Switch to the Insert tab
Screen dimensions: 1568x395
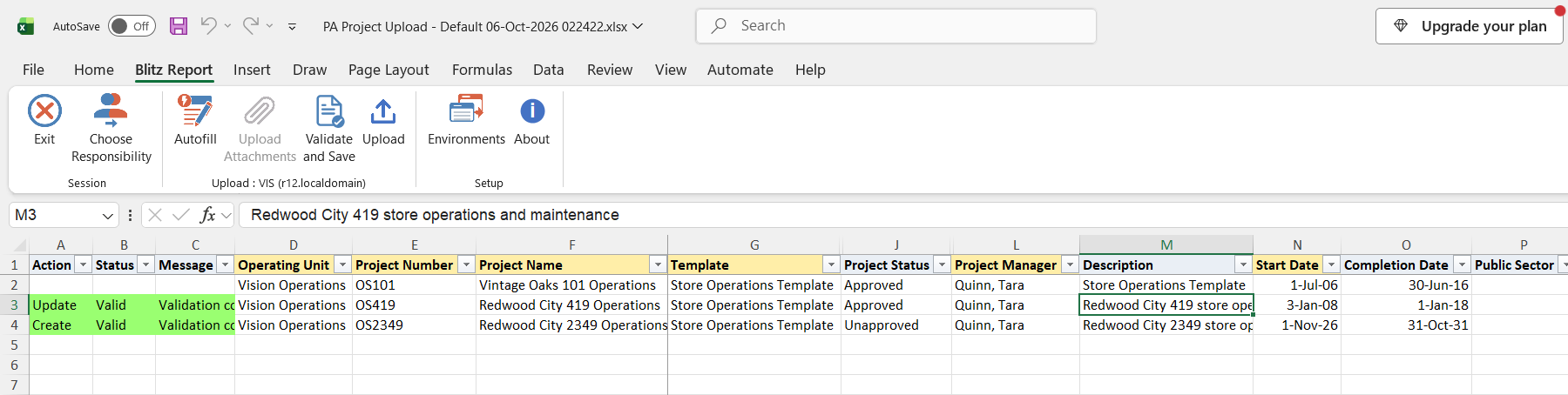252,70
